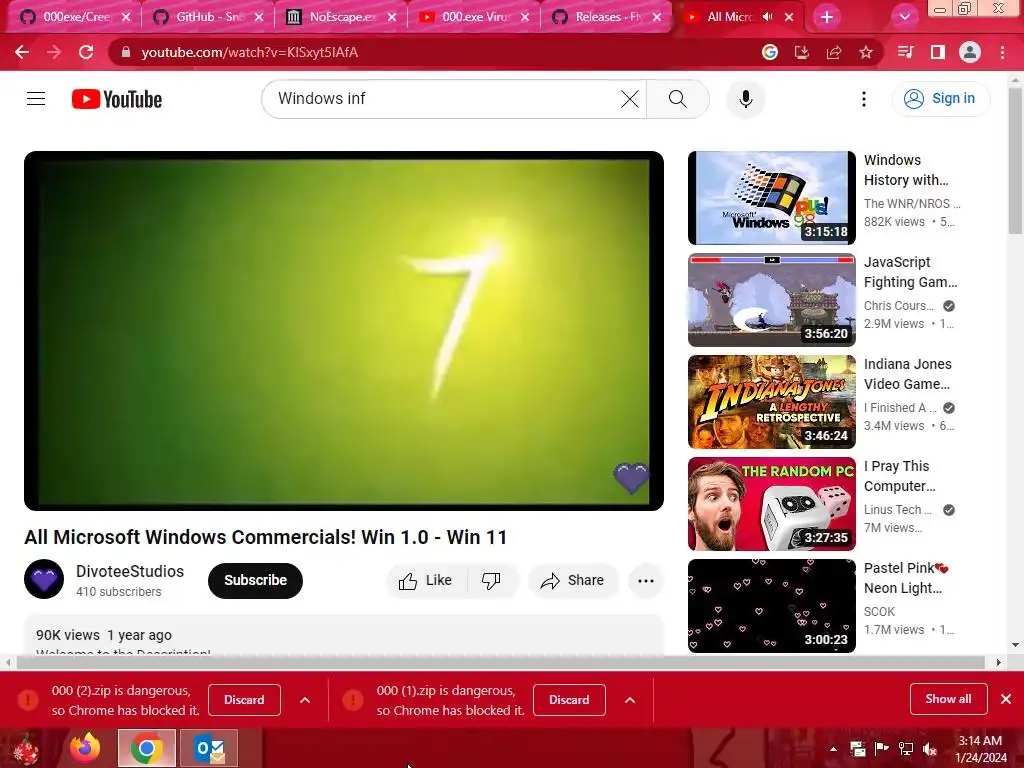Viewport: 1024px width, 768px height.
Task: Open taskbar clock 3:14 AM
Action: [x=980, y=749]
